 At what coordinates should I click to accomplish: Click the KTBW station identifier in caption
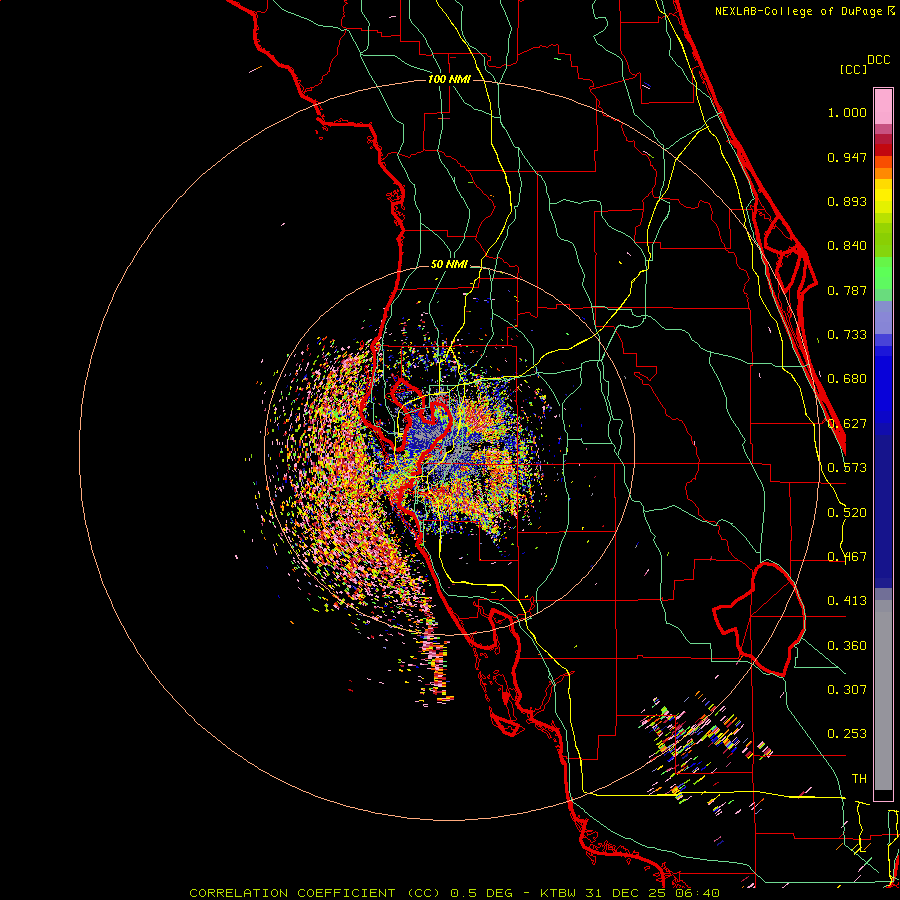pos(560,893)
